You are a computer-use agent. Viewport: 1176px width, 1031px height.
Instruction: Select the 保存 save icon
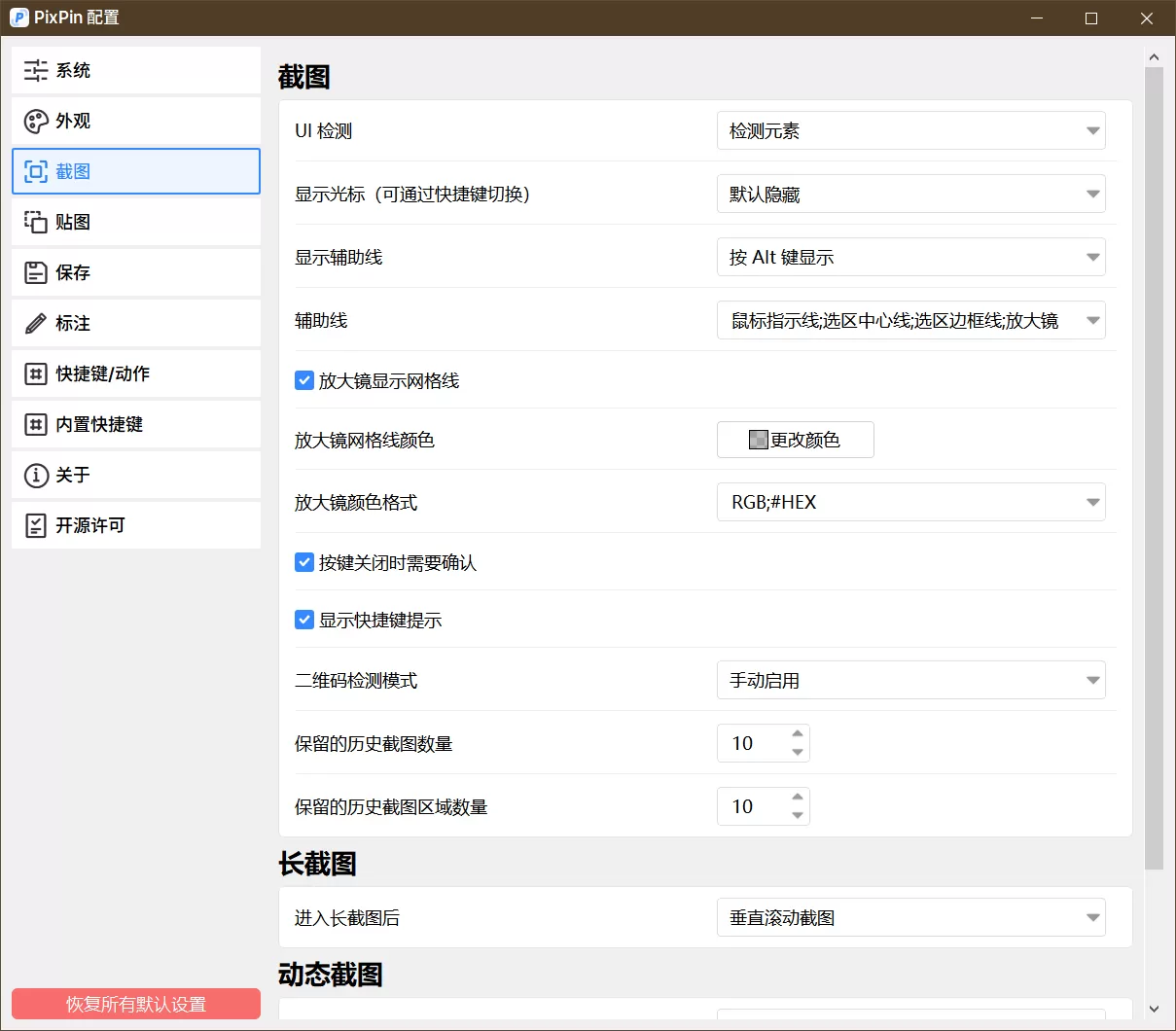pos(34,271)
